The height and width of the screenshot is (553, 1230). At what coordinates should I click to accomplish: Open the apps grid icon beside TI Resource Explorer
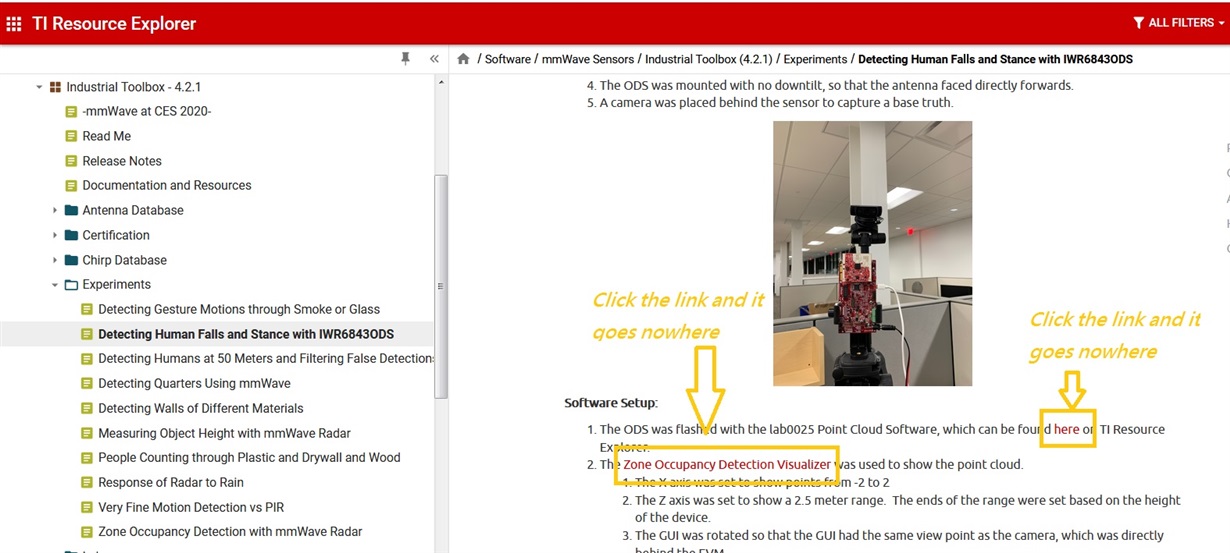[14, 23]
